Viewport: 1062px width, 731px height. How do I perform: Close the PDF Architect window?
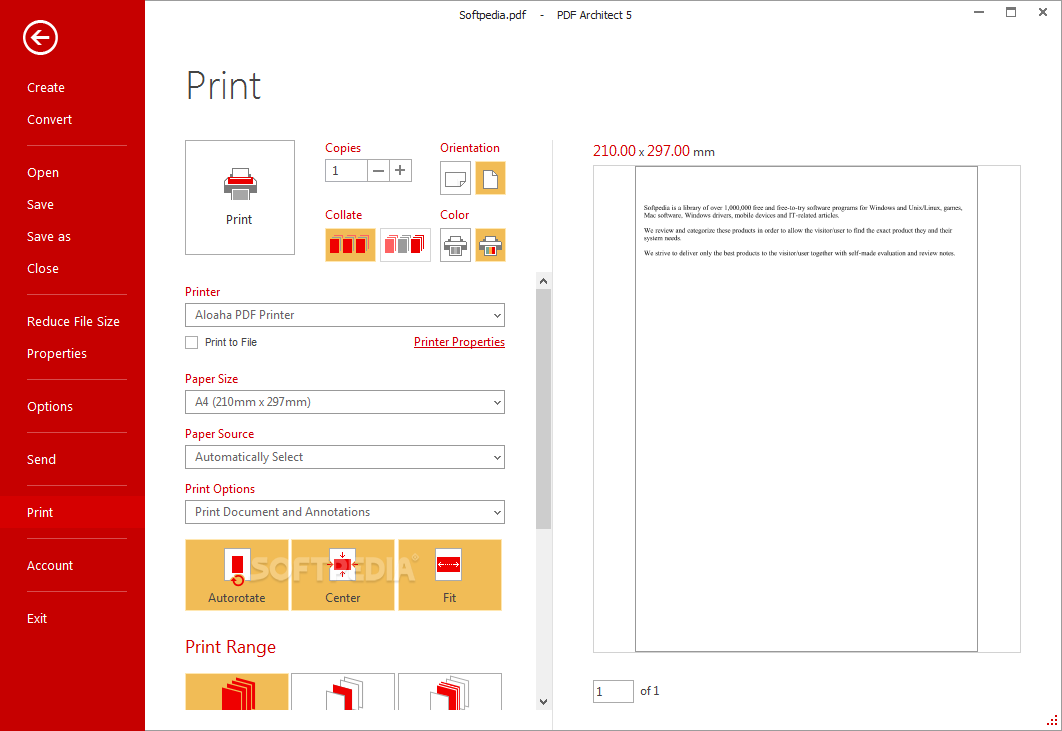pos(1043,12)
